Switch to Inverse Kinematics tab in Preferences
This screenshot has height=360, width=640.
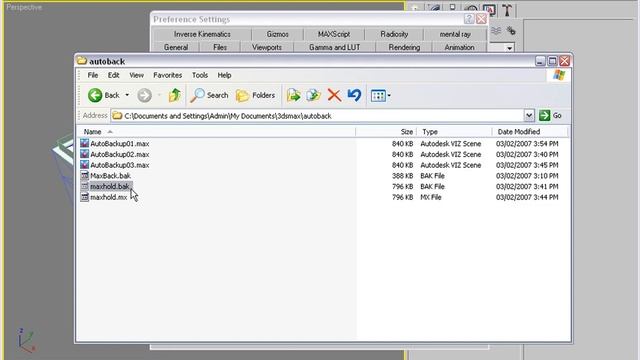[202, 34]
